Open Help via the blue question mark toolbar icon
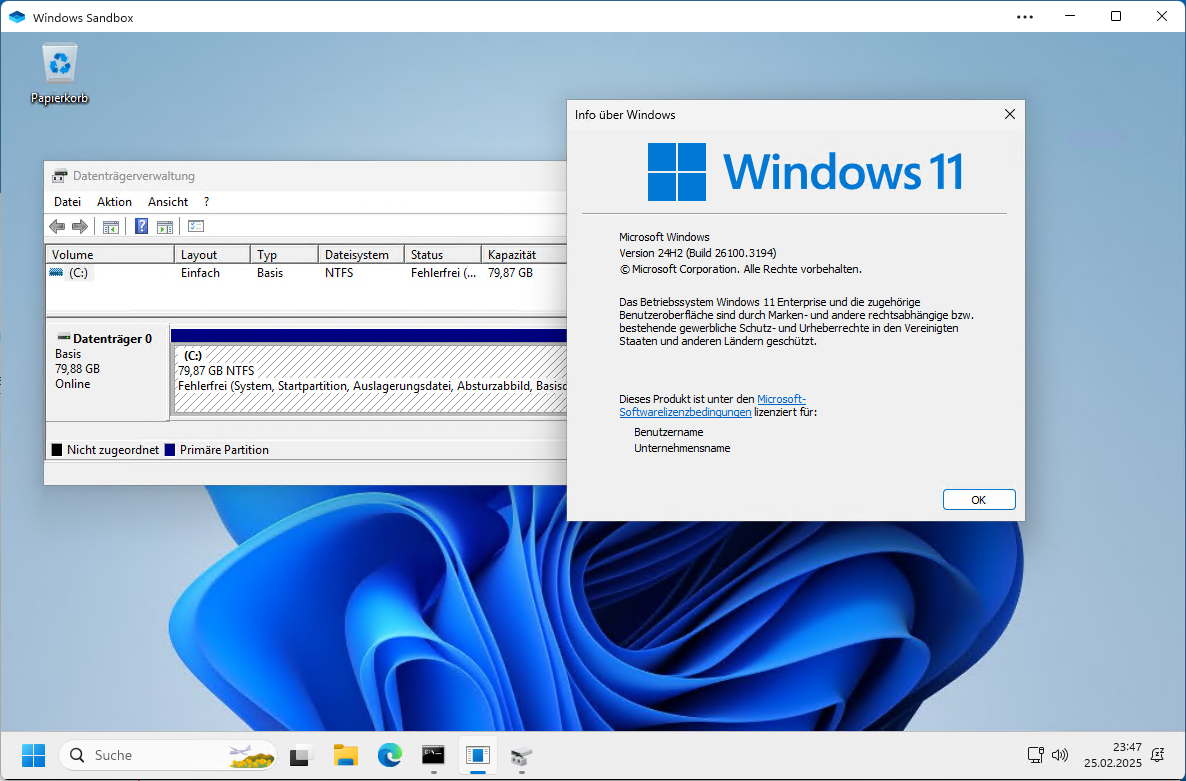Image resolution: width=1186 pixels, height=781 pixels. point(141,226)
